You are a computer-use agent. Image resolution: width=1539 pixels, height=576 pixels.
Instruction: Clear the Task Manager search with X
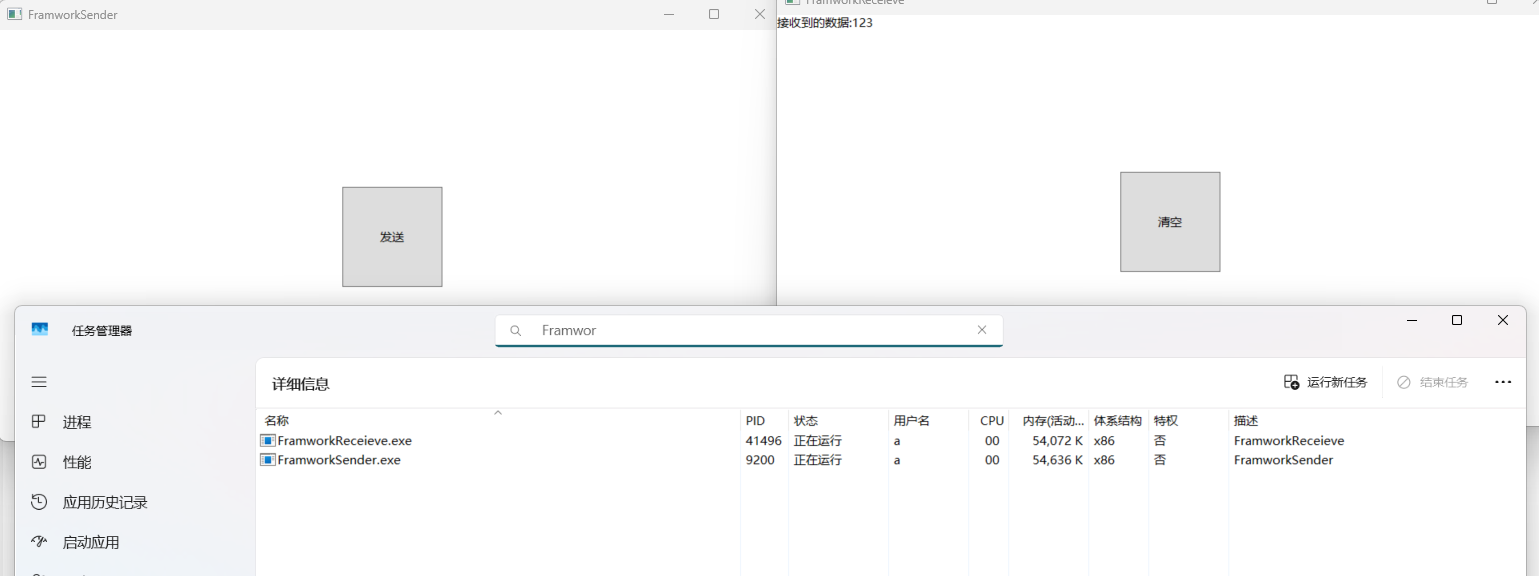coord(981,330)
